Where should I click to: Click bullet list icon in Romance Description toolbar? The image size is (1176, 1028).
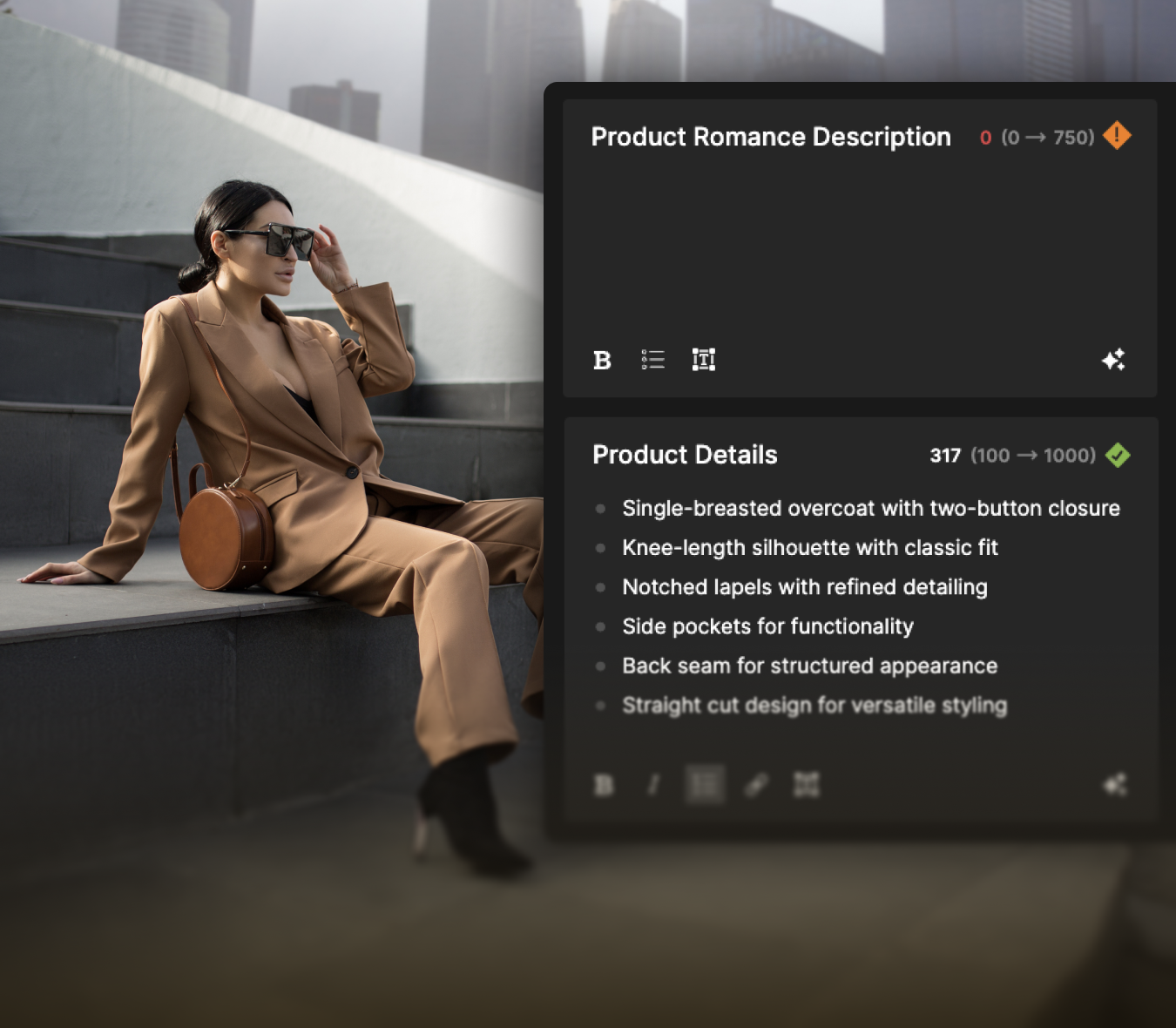pyautogui.click(x=652, y=360)
